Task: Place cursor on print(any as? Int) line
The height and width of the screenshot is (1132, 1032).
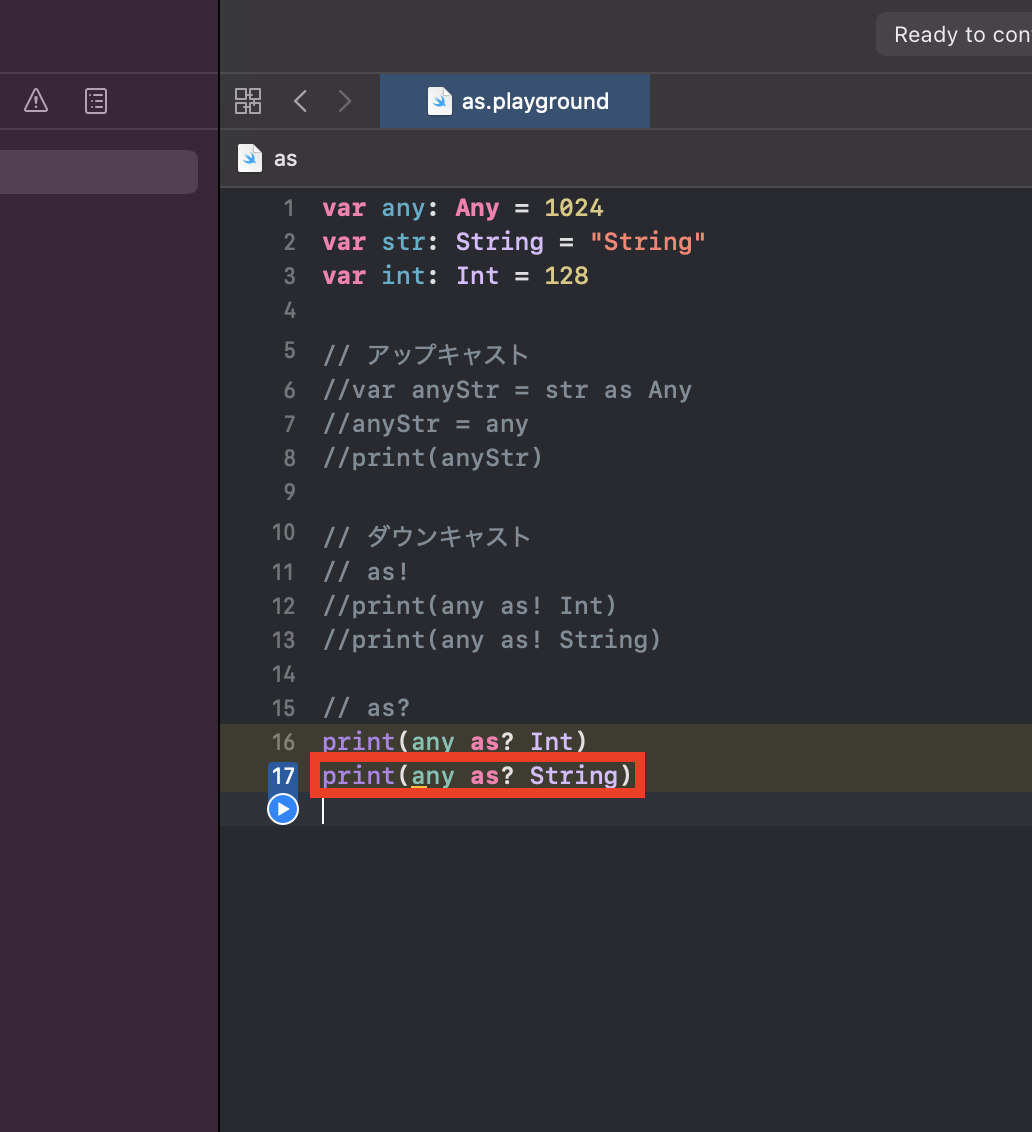Action: coord(454,741)
